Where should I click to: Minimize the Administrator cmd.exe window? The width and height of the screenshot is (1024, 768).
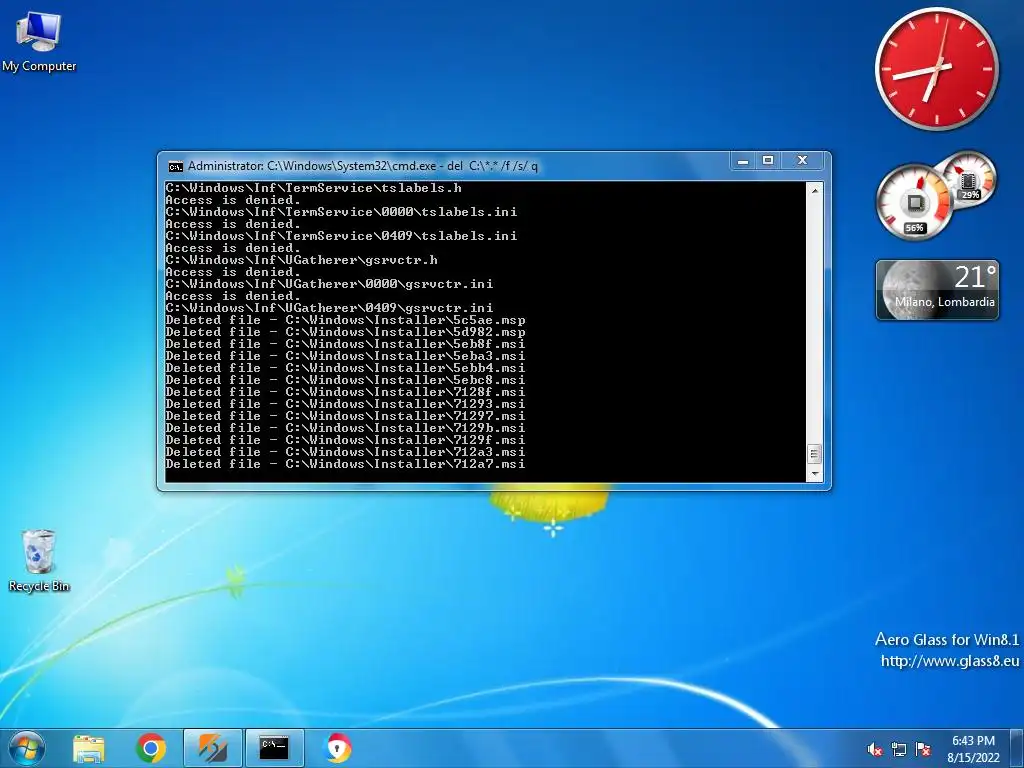[x=743, y=161]
